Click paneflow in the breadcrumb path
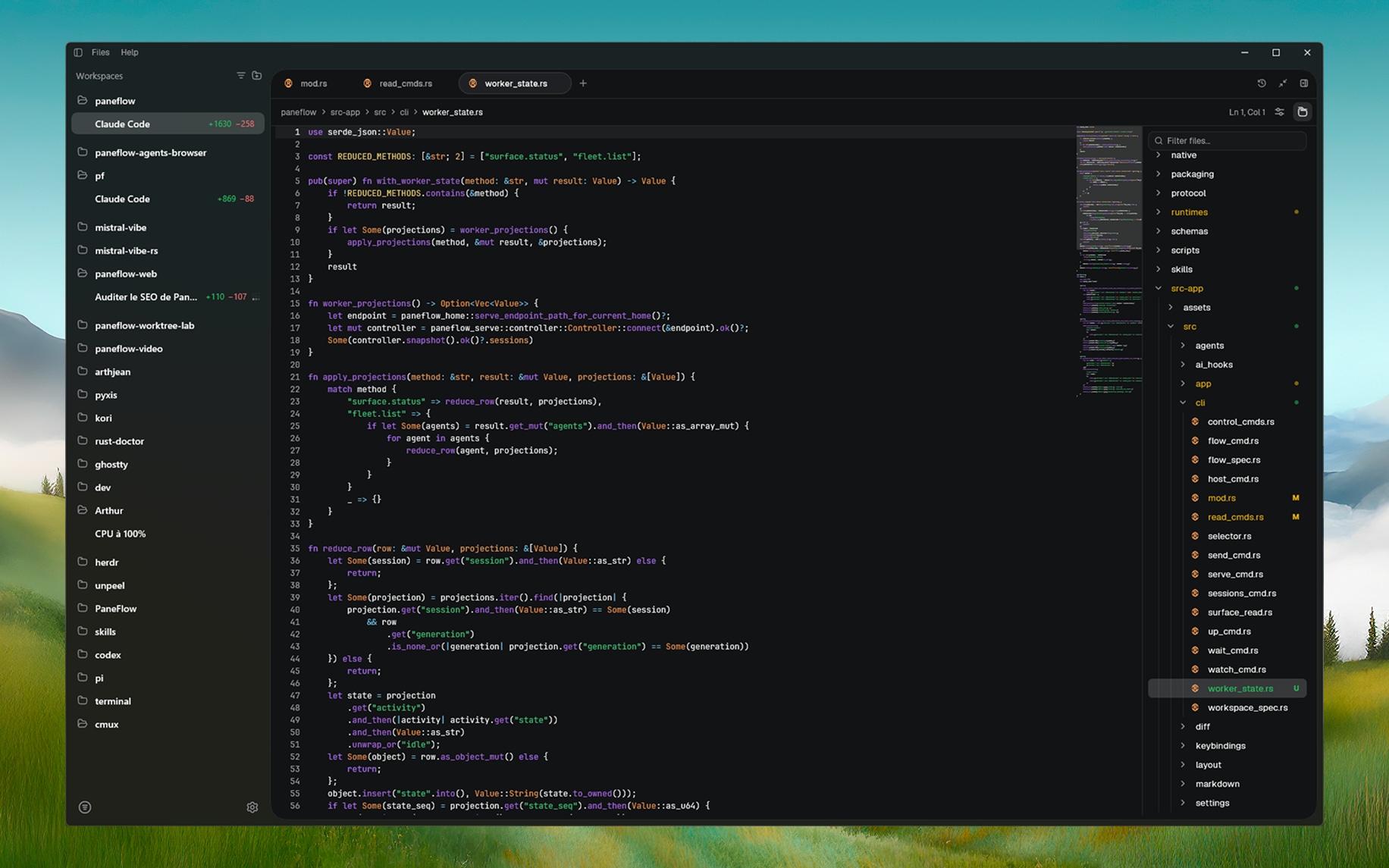The width and height of the screenshot is (1389, 868). (298, 112)
